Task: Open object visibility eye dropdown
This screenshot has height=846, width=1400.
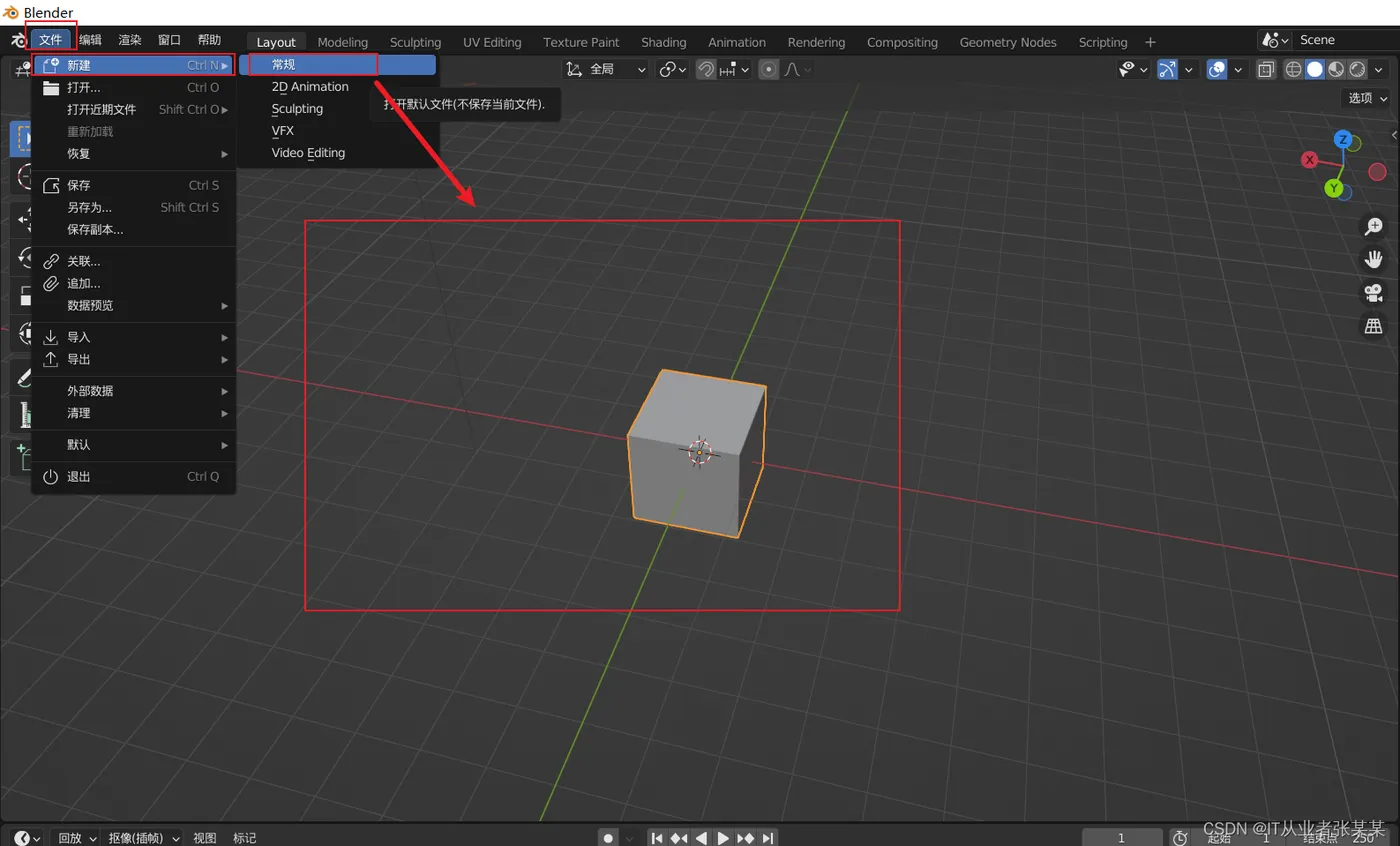Action: pos(1133,69)
